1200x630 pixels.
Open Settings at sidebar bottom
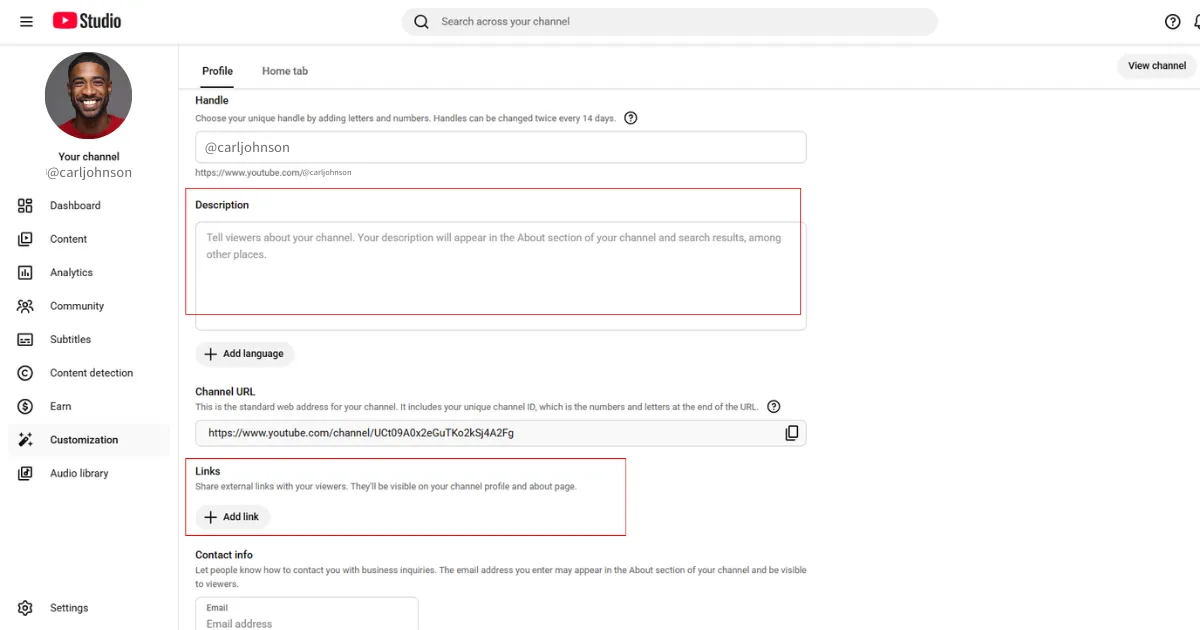pos(69,608)
